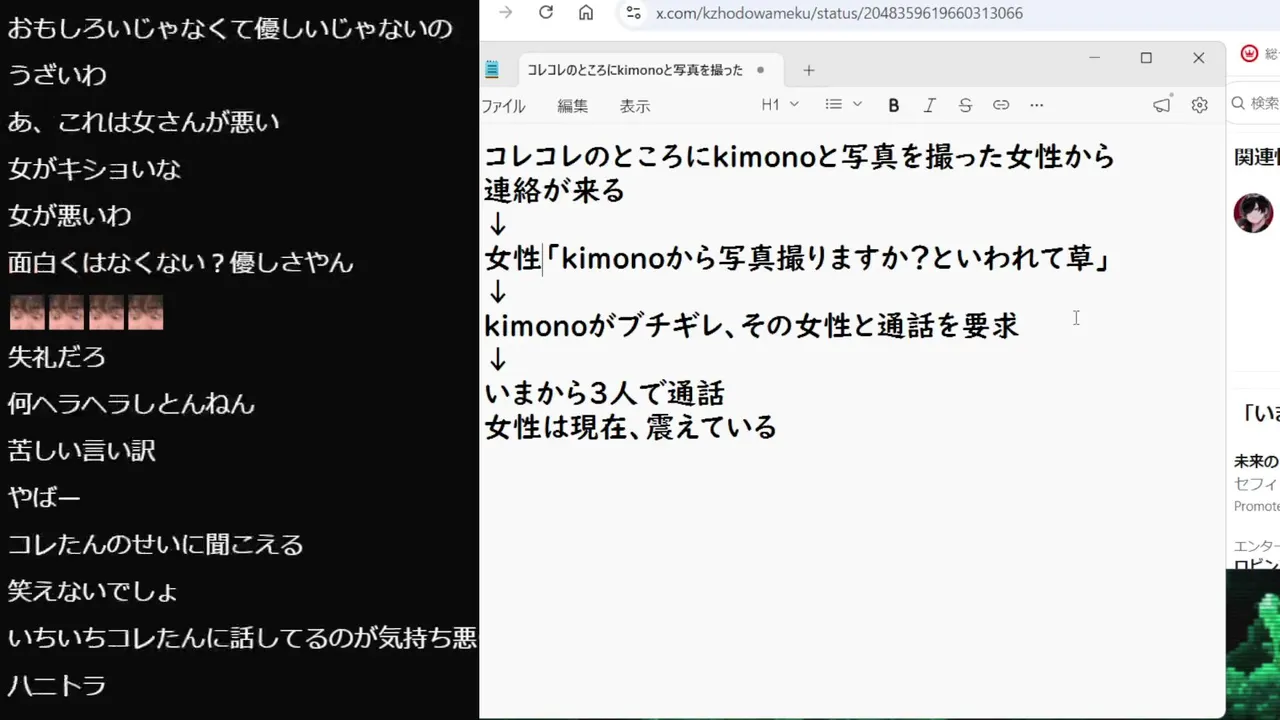
Task: Click the chat comment 'うざいわ'
Action: tap(57, 75)
